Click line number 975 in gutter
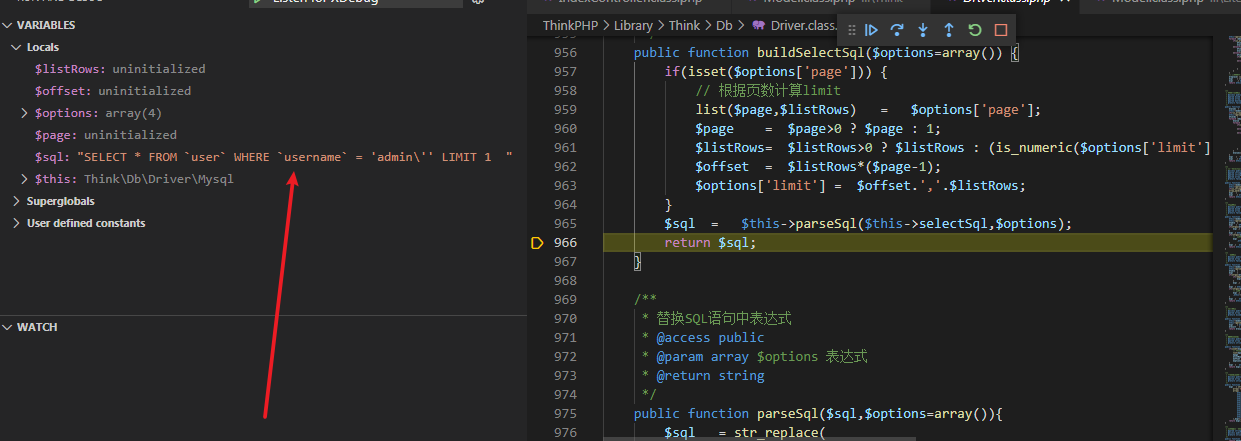Viewport: 1241px width, 441px height. [x=565, y=414]
